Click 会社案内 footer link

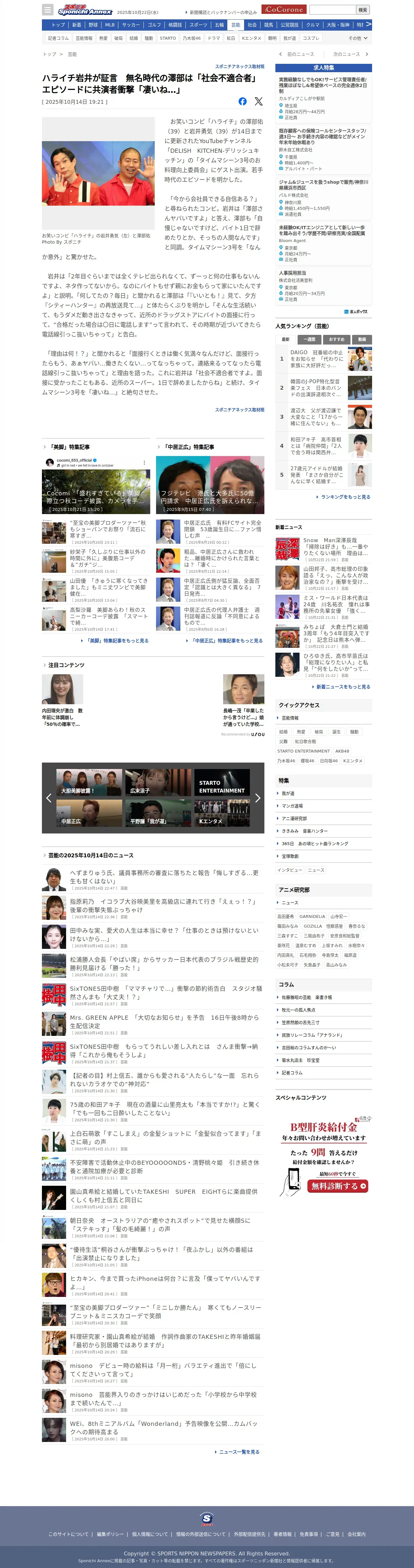(x=357, y=1534)
